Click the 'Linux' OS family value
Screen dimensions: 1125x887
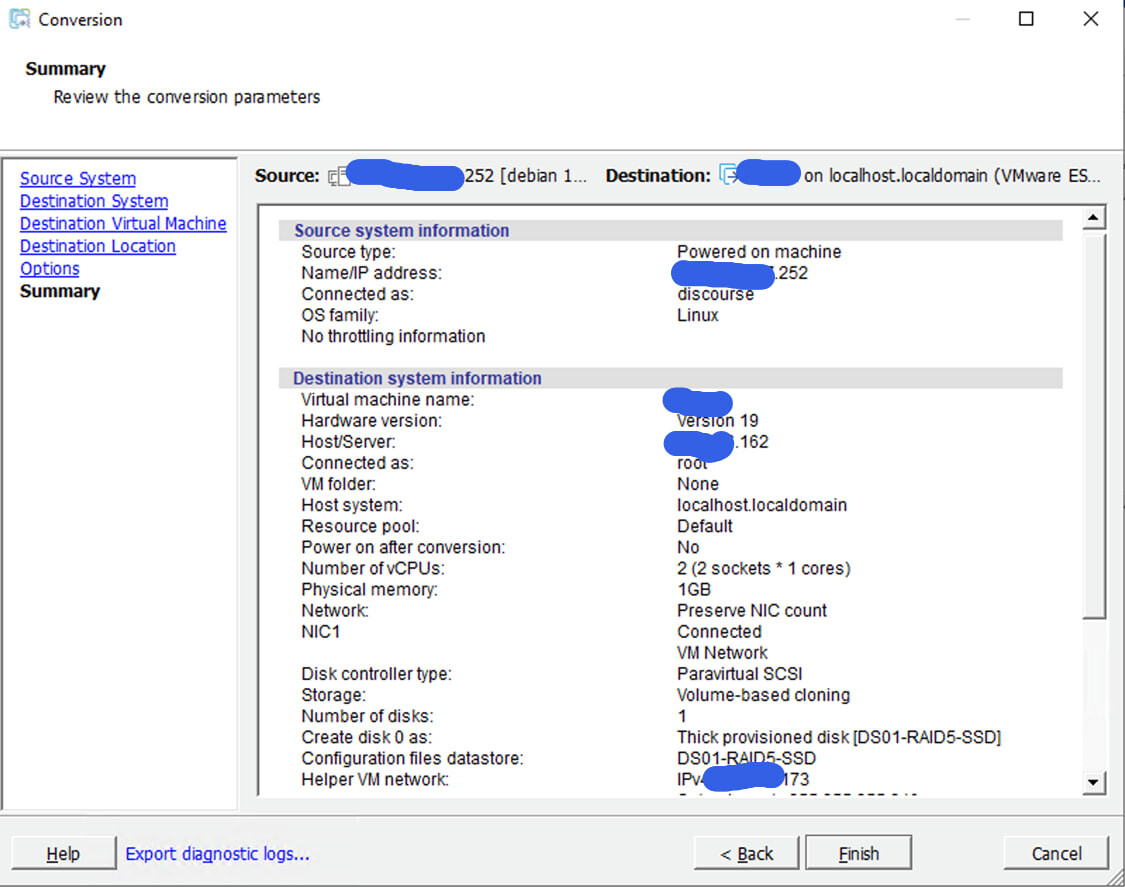click(697, 315)
